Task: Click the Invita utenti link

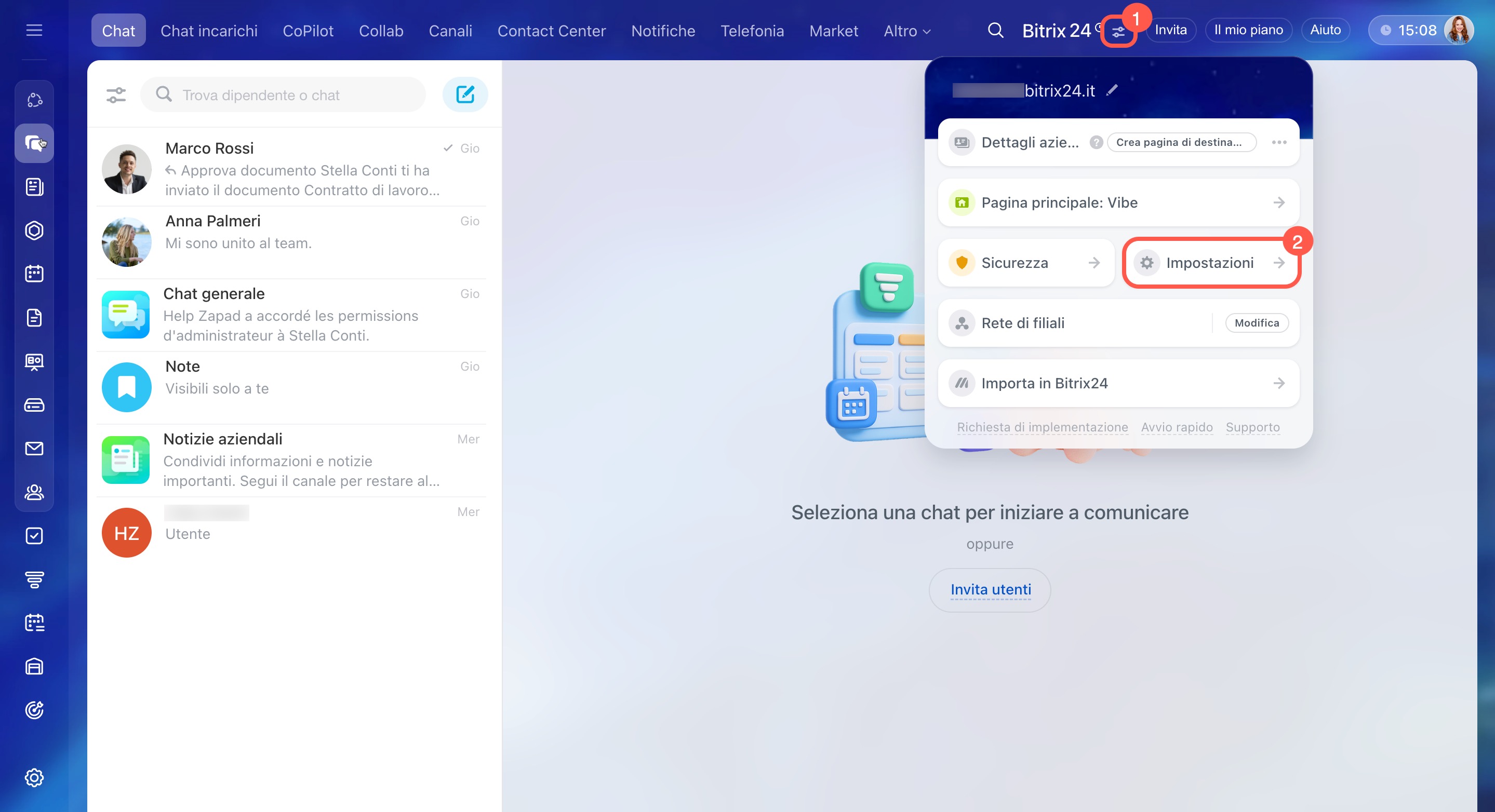Action: click(990, 589)
